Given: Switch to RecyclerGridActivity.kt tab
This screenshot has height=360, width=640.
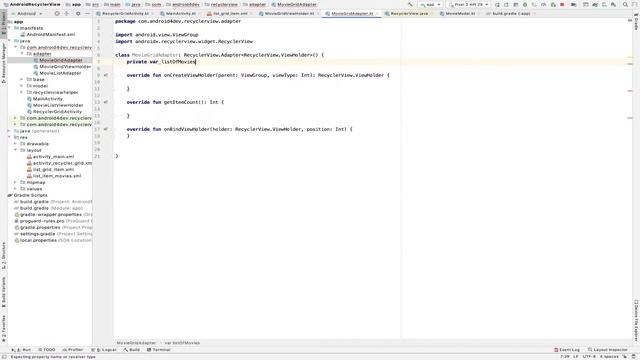Looking at the screenshot, I should [125, 13].
